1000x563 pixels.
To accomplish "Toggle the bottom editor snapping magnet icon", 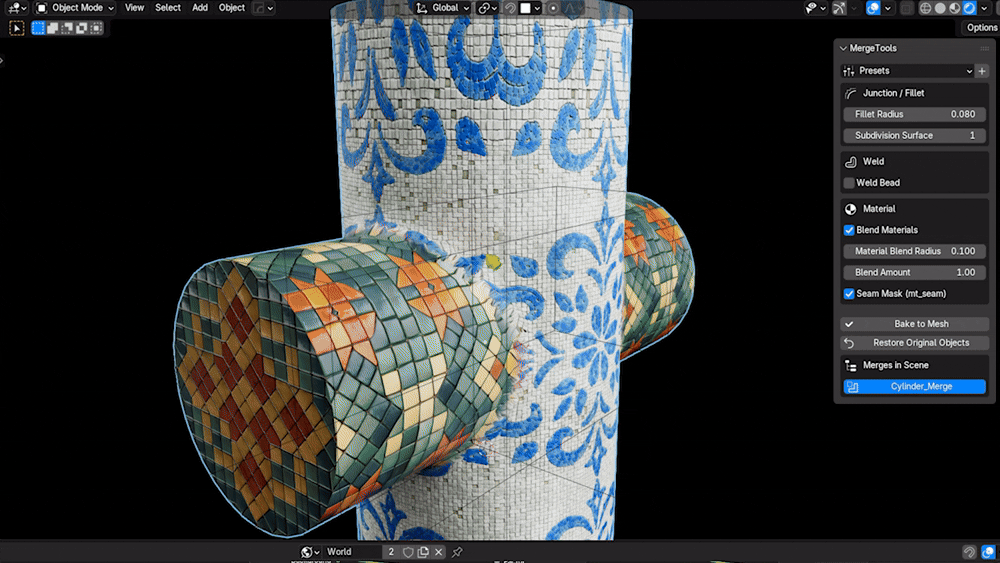I will (969, 552).
